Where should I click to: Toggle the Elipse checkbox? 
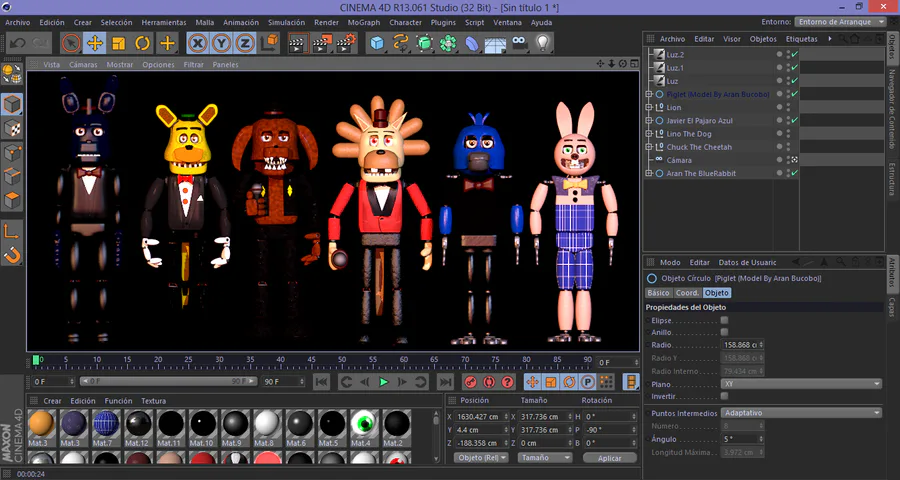pyautogui.click(x=724, y=320)
